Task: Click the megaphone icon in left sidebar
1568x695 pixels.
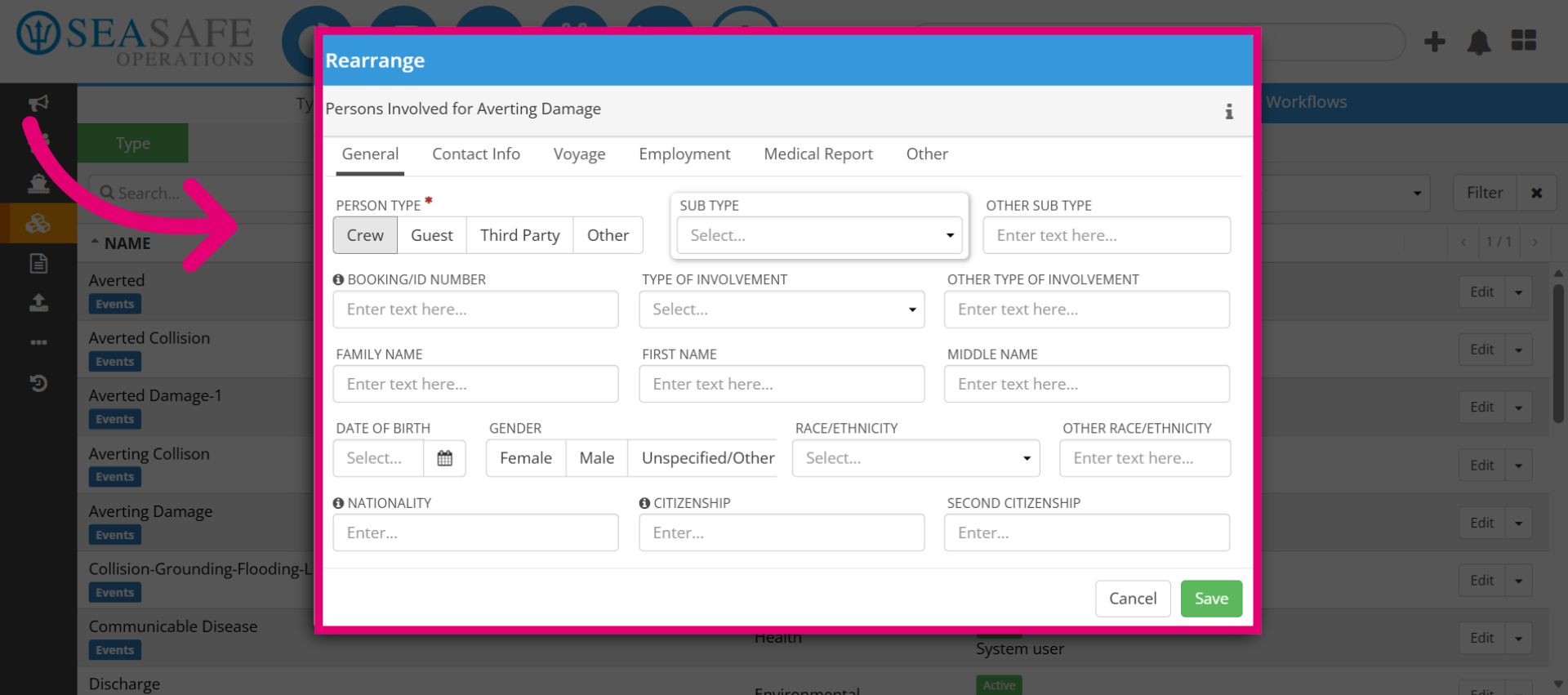Action: pyautogui.click(x=38, y=103)
